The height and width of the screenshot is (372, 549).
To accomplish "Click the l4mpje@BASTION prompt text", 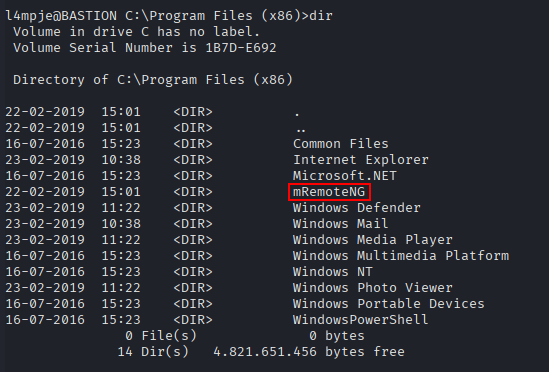I will 61,16.
